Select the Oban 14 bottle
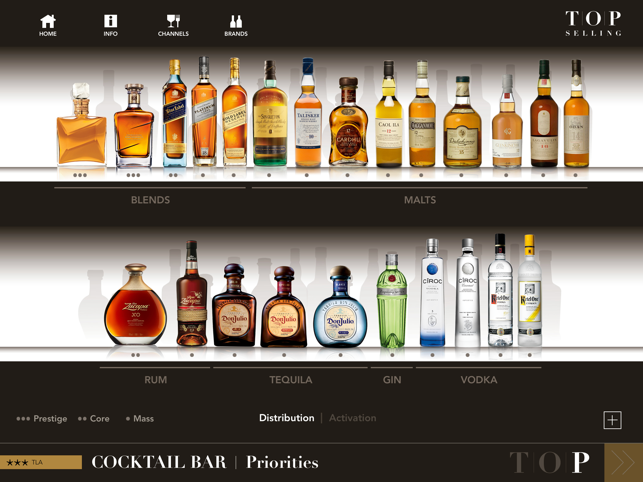 tap(576, 114)
